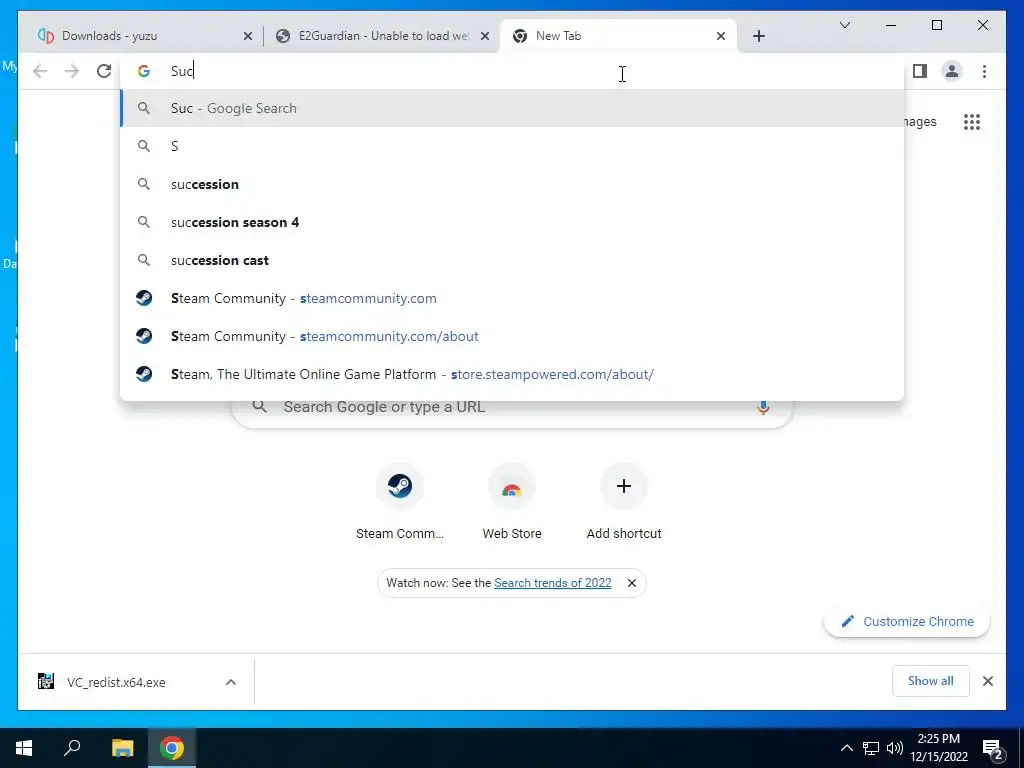Start voice search with the microphone icon

(763, 407)
